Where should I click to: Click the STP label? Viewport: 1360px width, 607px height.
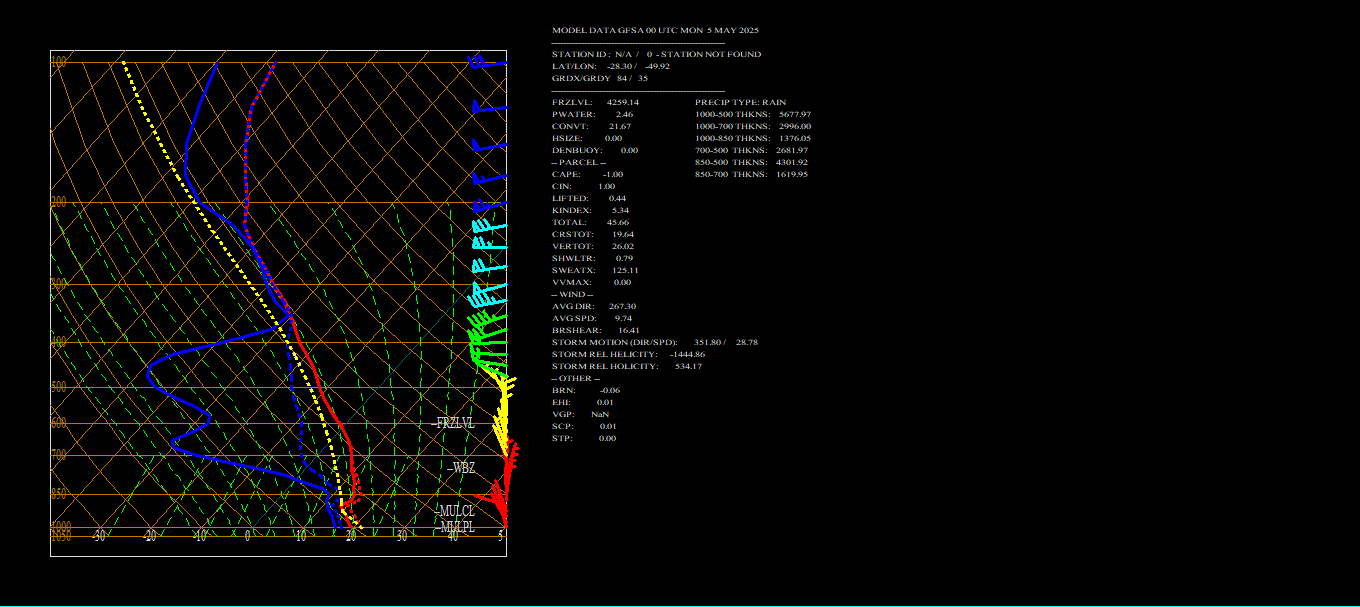[561, 438]
